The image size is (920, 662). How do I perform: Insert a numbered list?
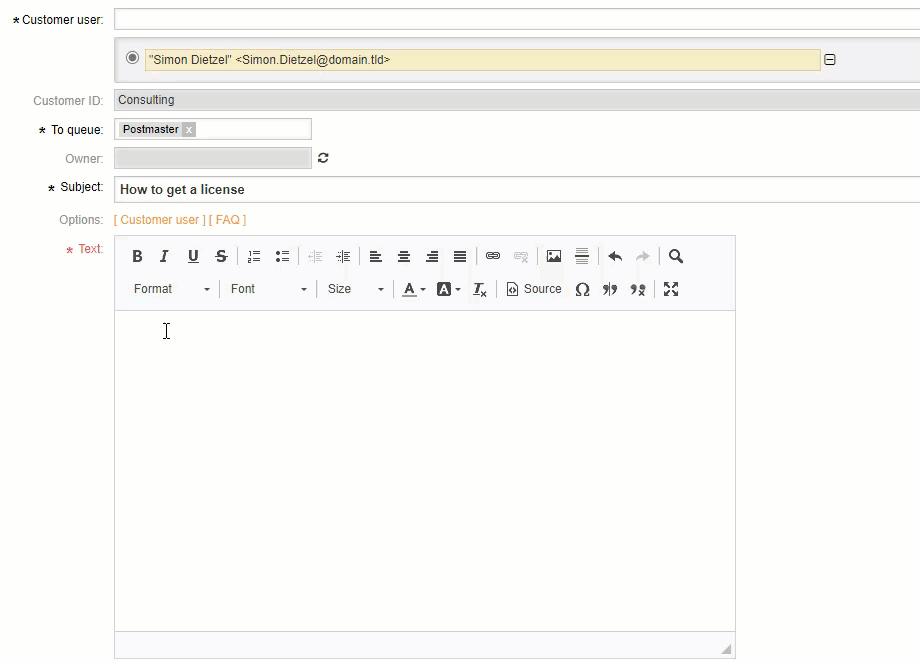(x=253, y=256)
